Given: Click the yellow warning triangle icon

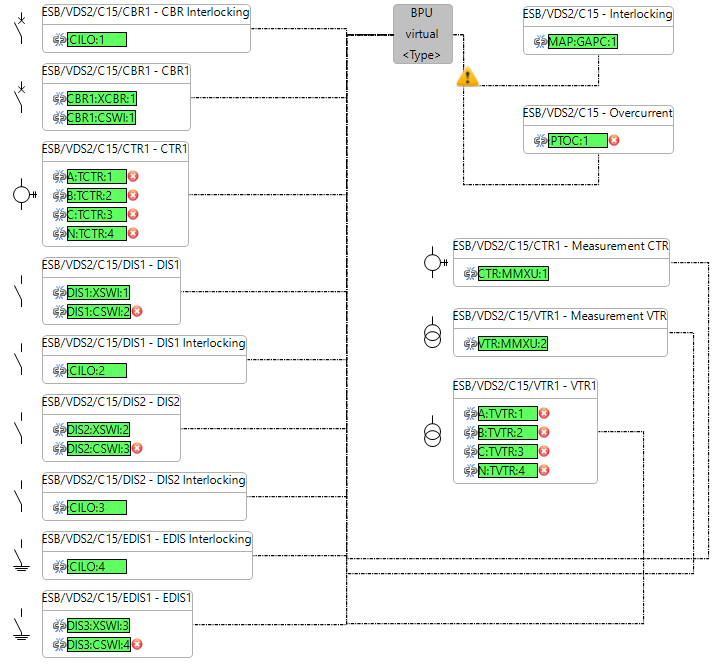Looking at the screenshot, I should pyautogui.click(x=467, y=77).
